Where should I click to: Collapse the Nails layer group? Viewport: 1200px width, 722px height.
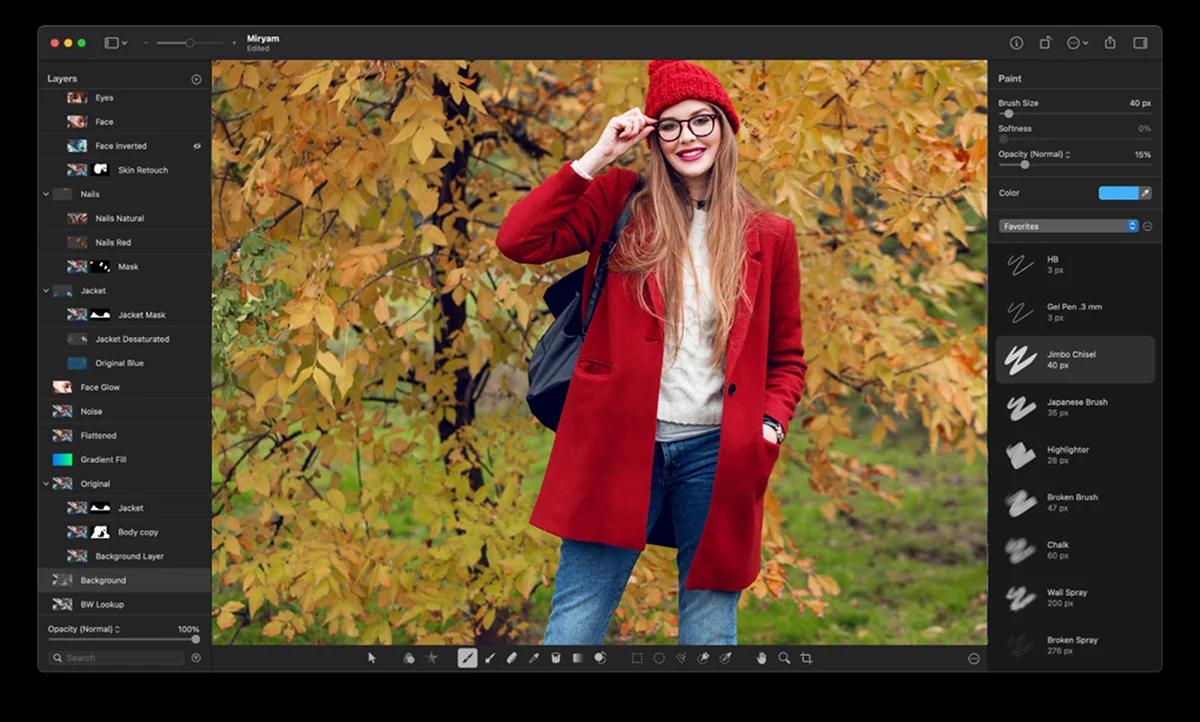click(46, 194)
